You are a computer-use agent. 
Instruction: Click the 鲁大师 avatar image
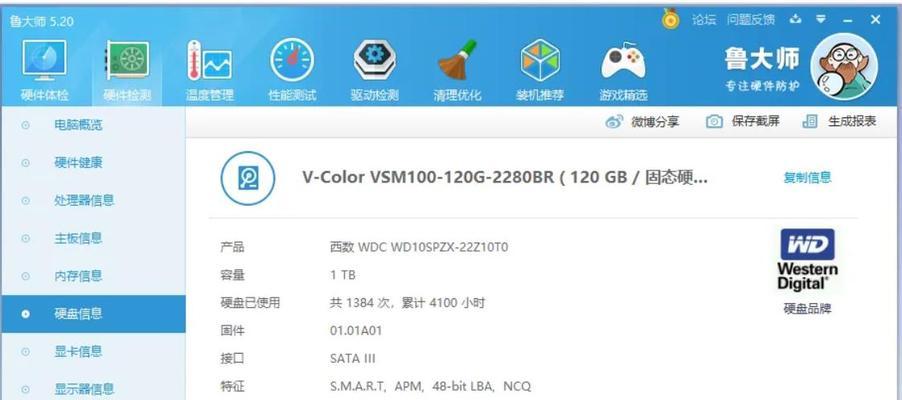point(844,66)
